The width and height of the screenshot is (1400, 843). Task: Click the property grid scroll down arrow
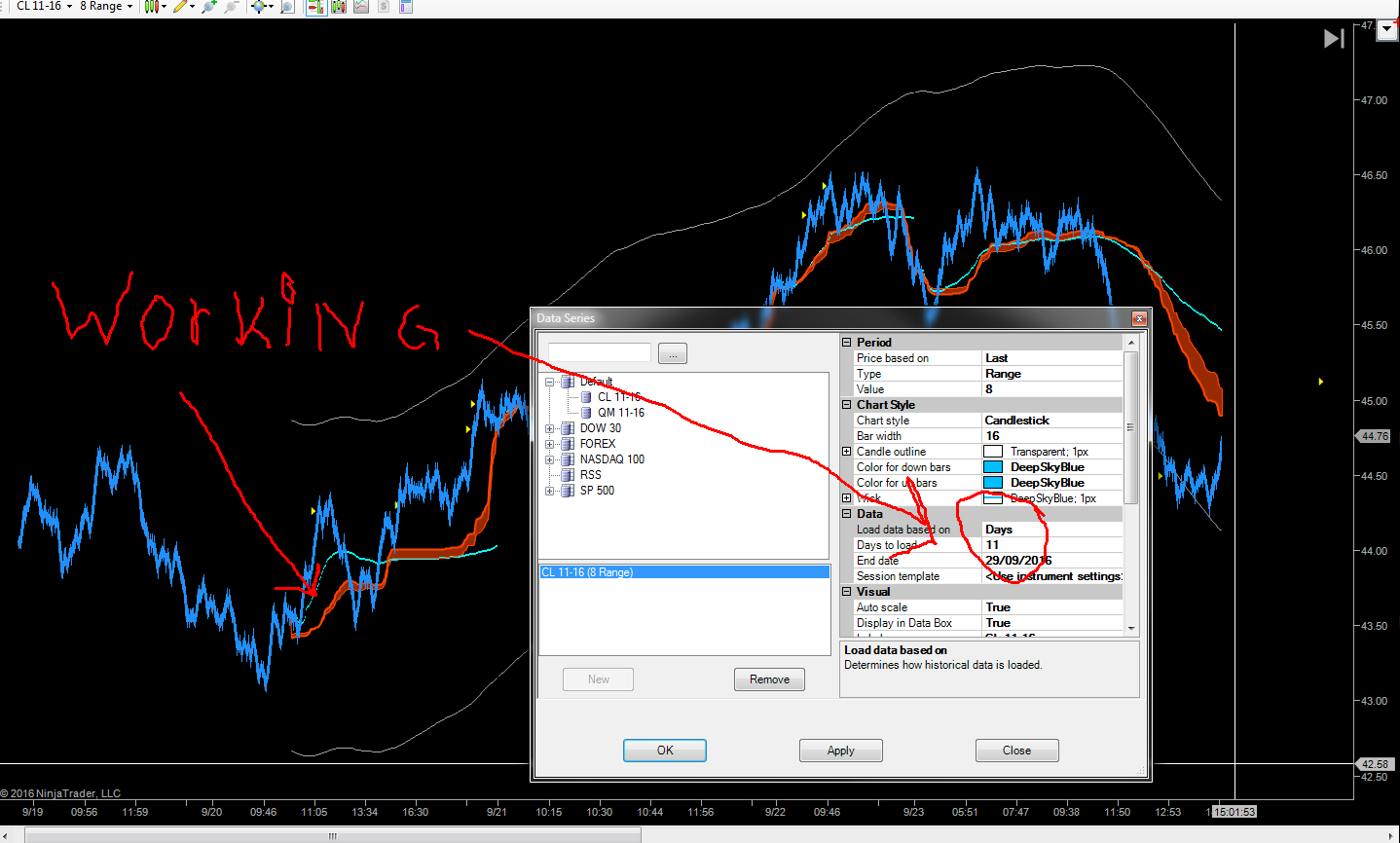click(x=1131, y=628)
